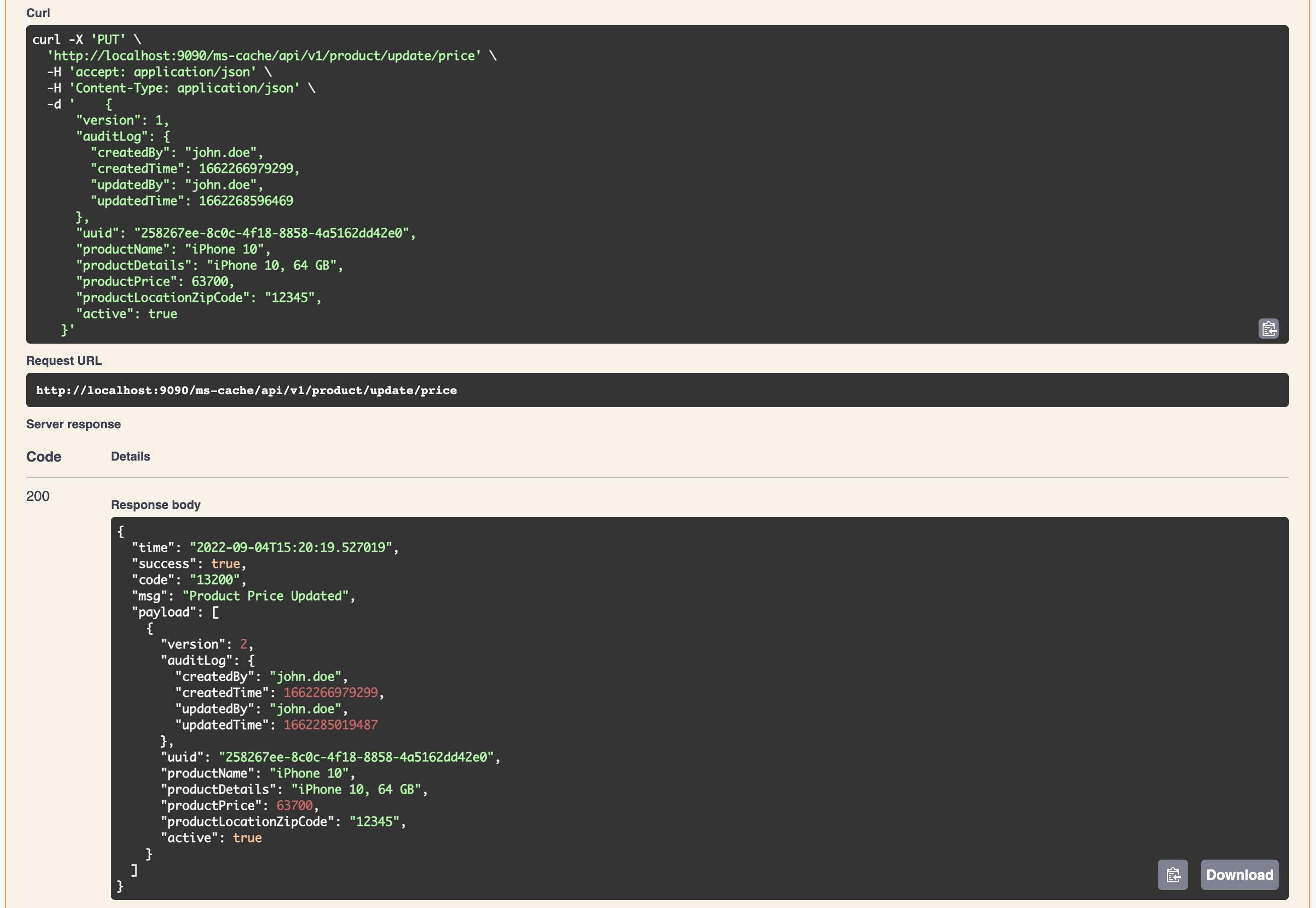Click the Server response heading
Image resolution: width=1316 pixels, height=908 pixels.
coord(74,424)
